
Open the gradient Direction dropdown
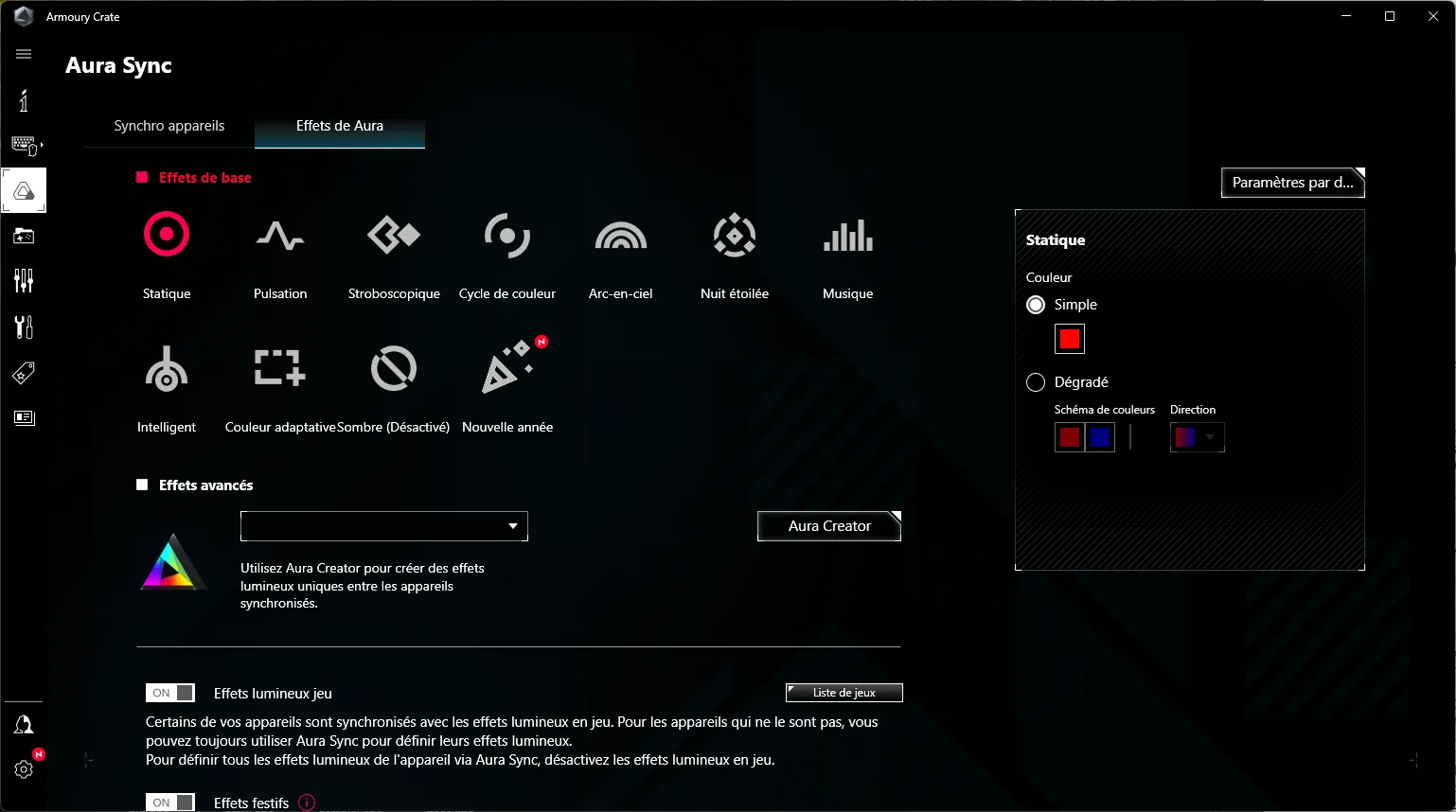[1198, 437]
